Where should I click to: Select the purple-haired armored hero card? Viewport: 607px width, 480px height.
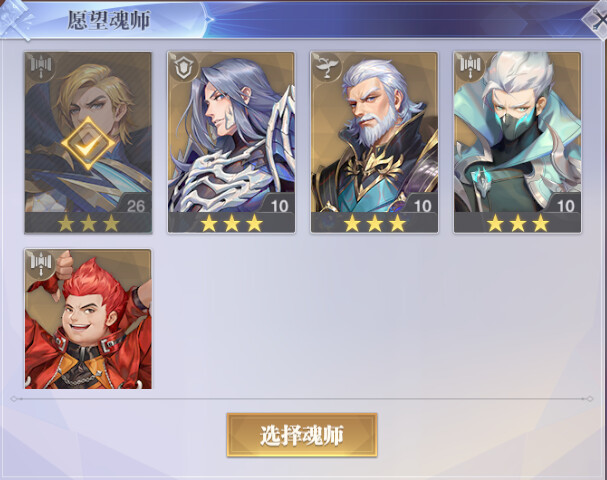(231, 142)
